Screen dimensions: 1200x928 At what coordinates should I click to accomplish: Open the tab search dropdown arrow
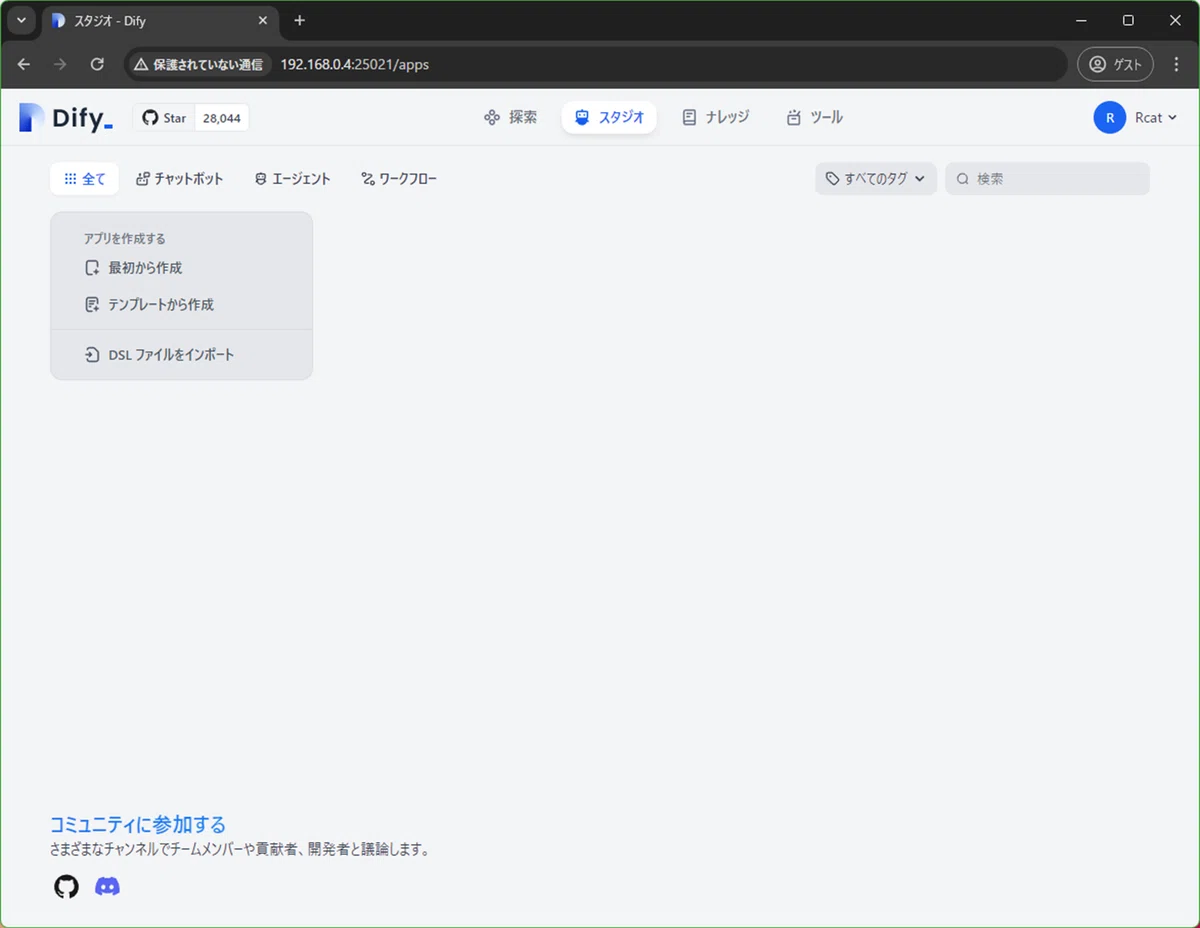tap(21, 21)
